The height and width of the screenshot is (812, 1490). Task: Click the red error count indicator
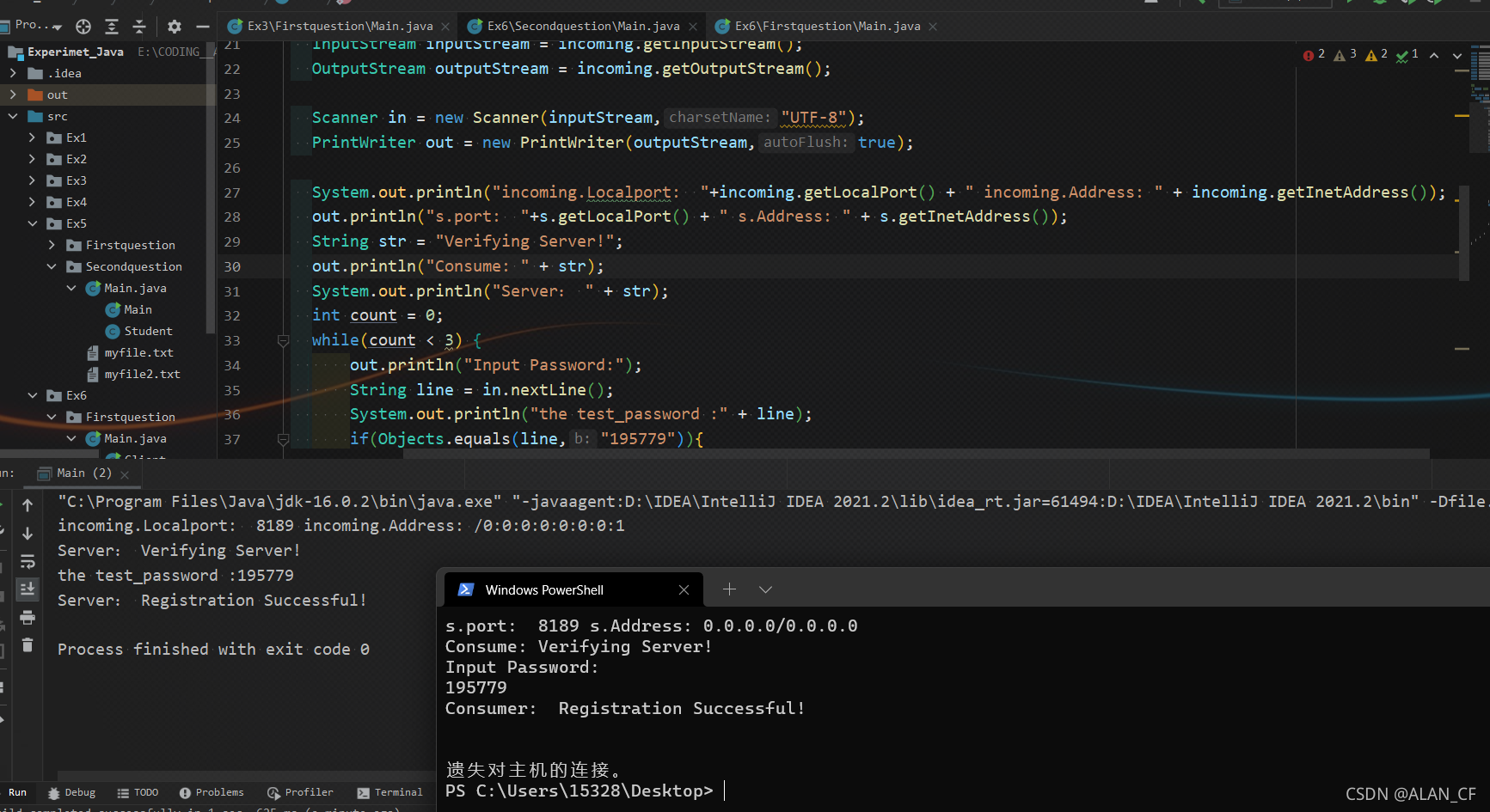point(1314,55)
